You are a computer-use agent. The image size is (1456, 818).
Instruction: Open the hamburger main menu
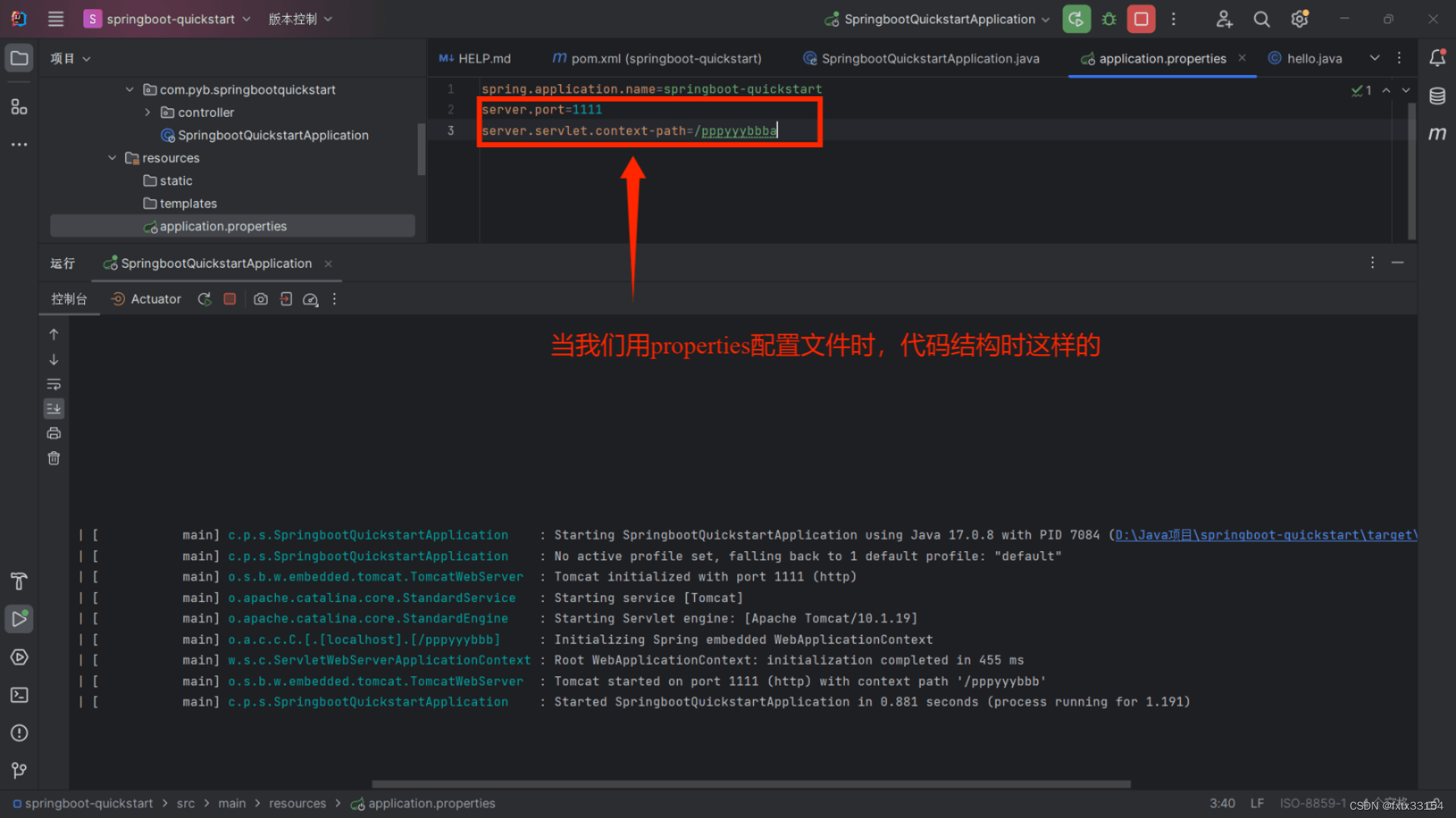point(55,19)
